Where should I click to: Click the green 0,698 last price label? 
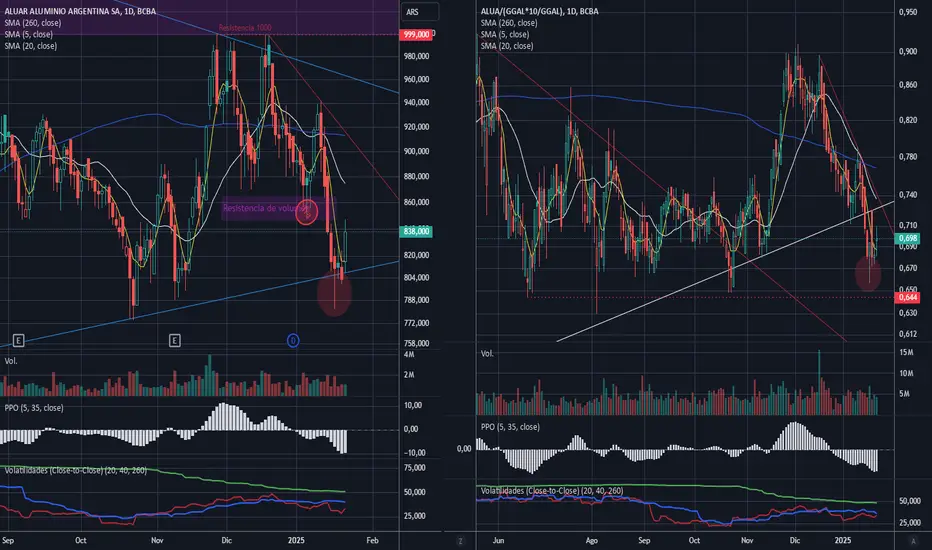pyautogui.click(x=908, y=238)
